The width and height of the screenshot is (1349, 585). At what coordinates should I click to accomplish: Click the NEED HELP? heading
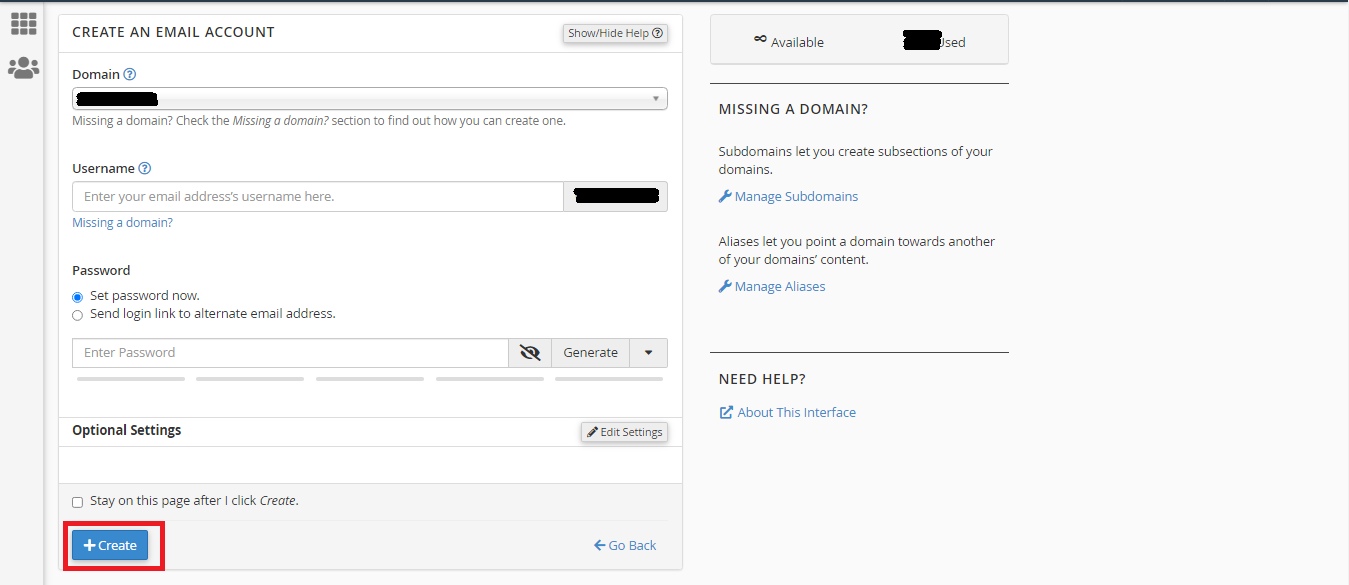point(762,379)
